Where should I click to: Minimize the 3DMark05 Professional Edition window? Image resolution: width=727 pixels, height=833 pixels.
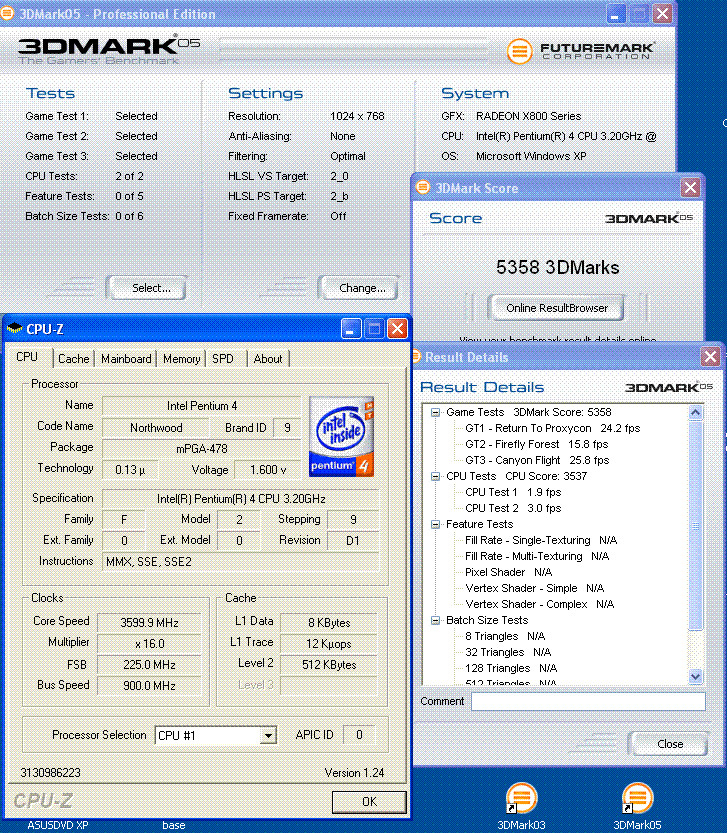tap(615, 14)
